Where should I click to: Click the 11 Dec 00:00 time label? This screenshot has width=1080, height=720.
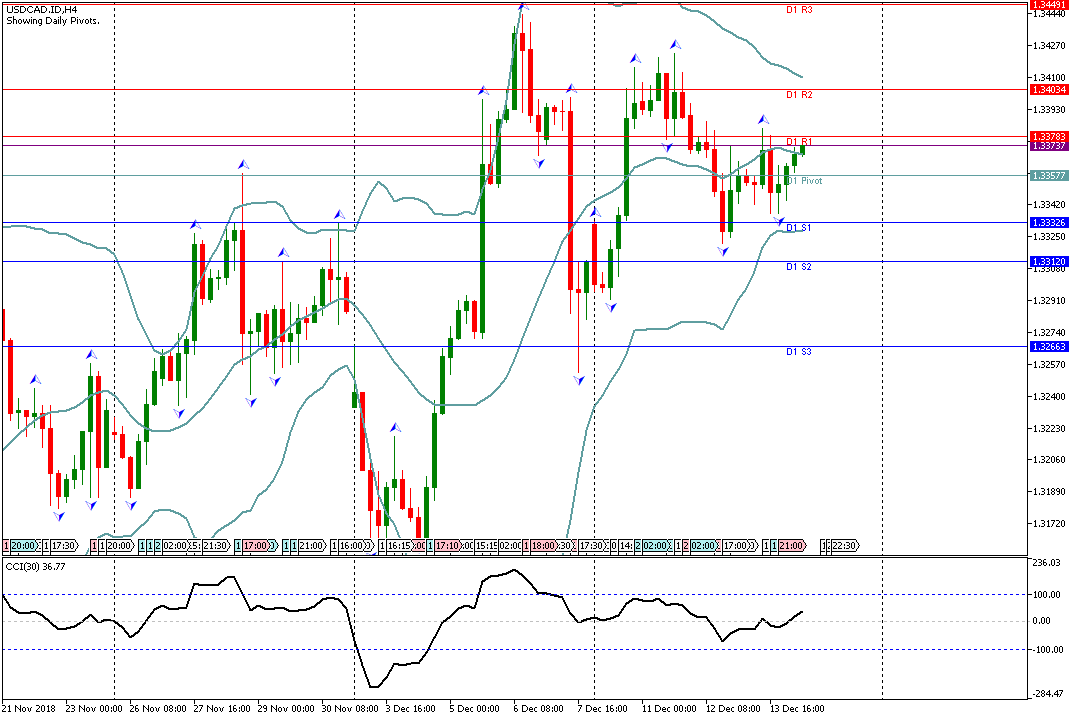tap(669, 708)
